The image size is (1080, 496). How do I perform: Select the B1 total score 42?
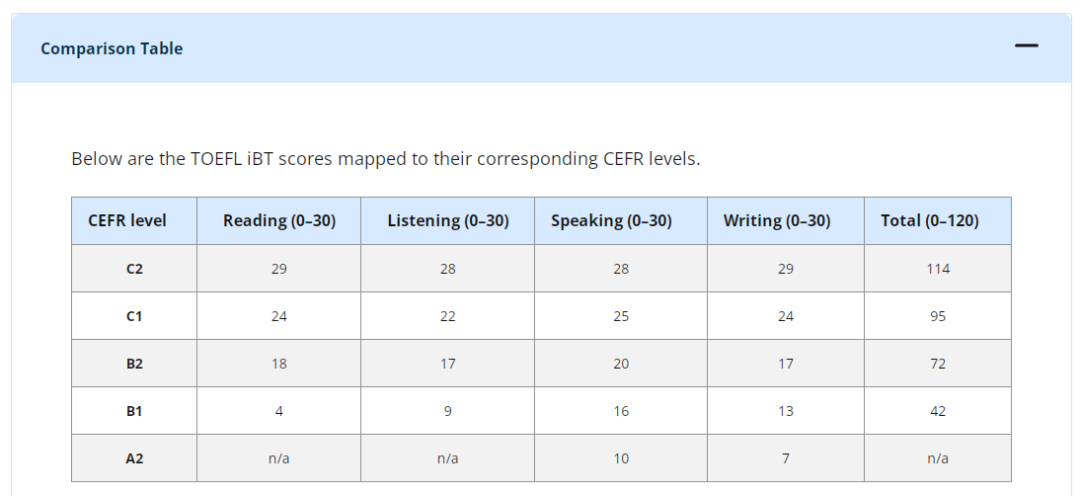[938, 411]
